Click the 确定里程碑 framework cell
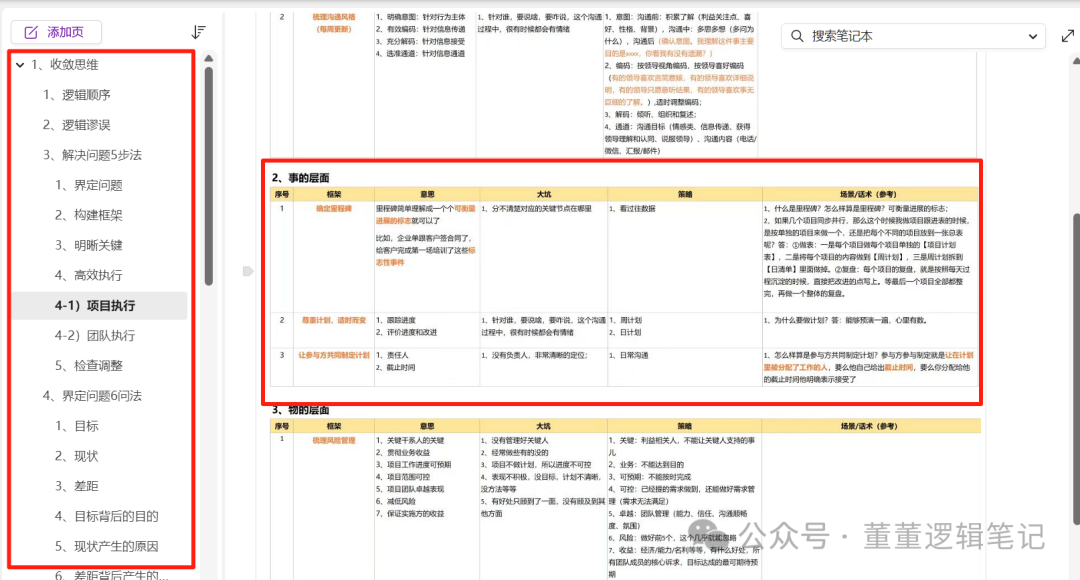The image size is (1080, 580). click(334, 209)
